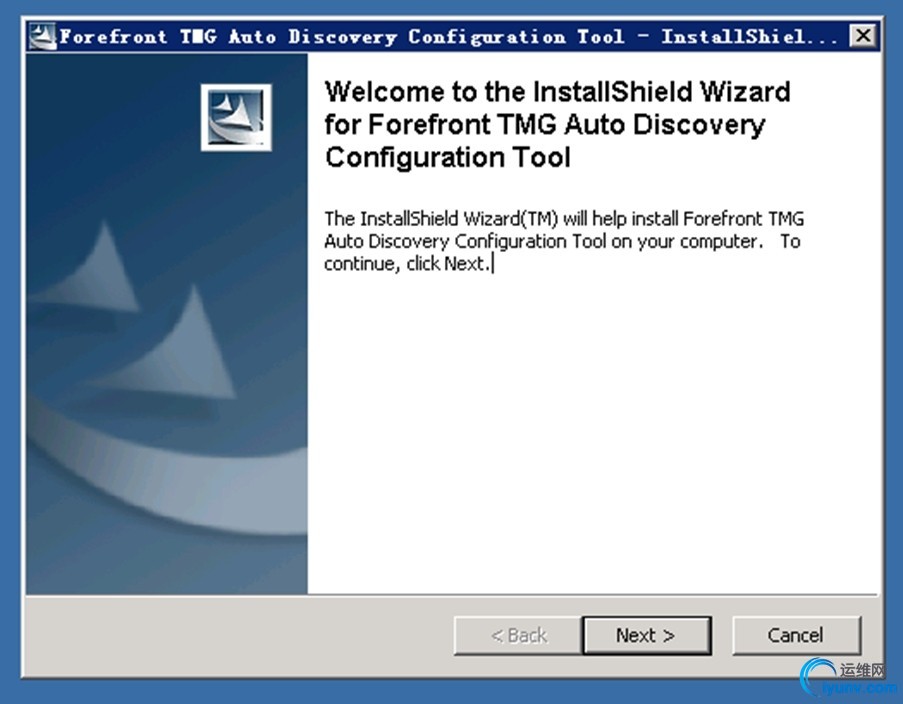Click the 'continue, click Next.' text line

tap(407, 264)
